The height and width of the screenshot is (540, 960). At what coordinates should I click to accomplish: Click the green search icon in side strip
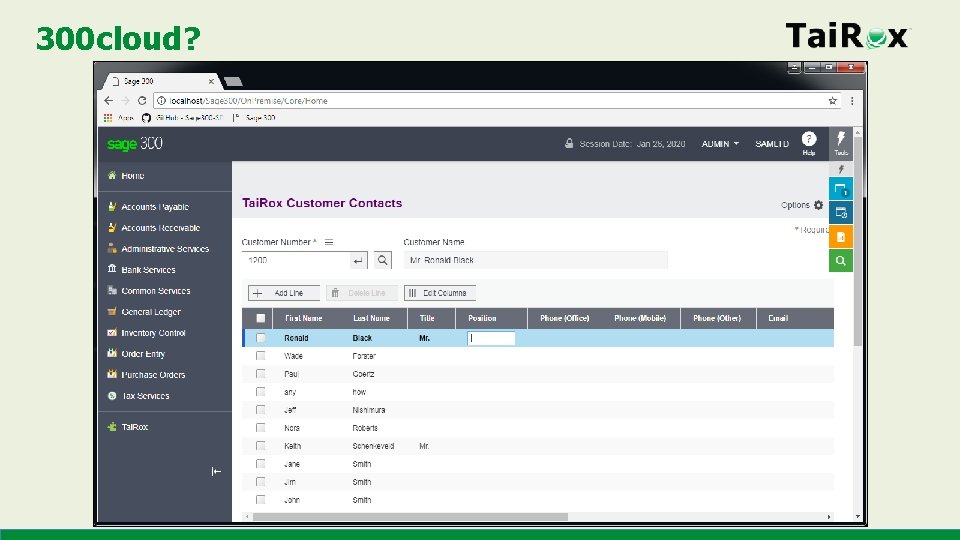(841, 260)
